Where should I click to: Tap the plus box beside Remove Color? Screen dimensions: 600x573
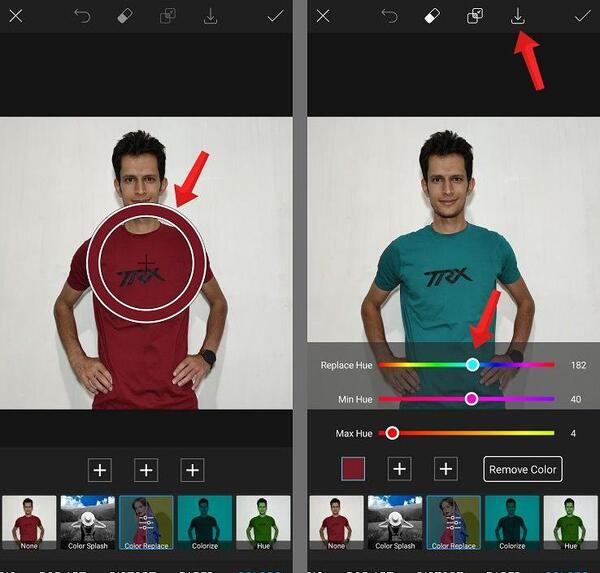tap(446, 469)
